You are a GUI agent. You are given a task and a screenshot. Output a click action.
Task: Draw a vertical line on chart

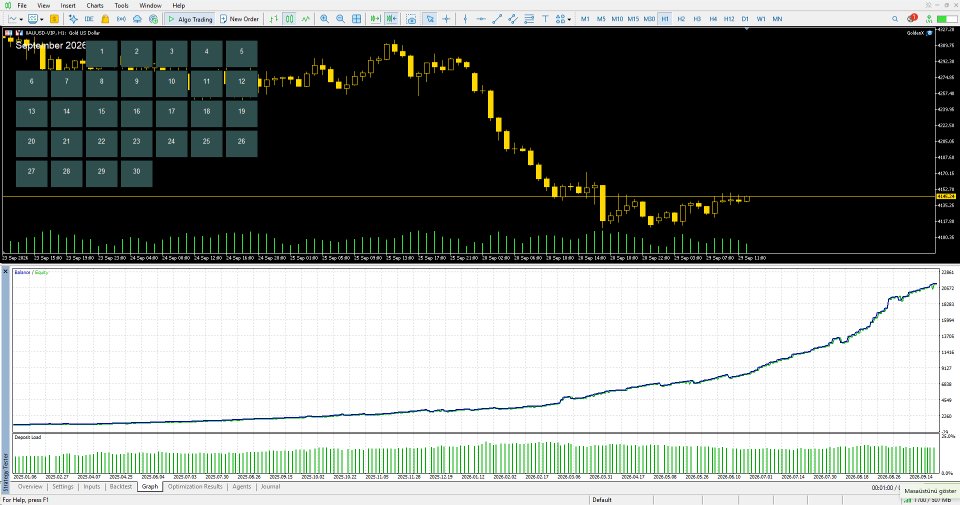coord(465,19)
